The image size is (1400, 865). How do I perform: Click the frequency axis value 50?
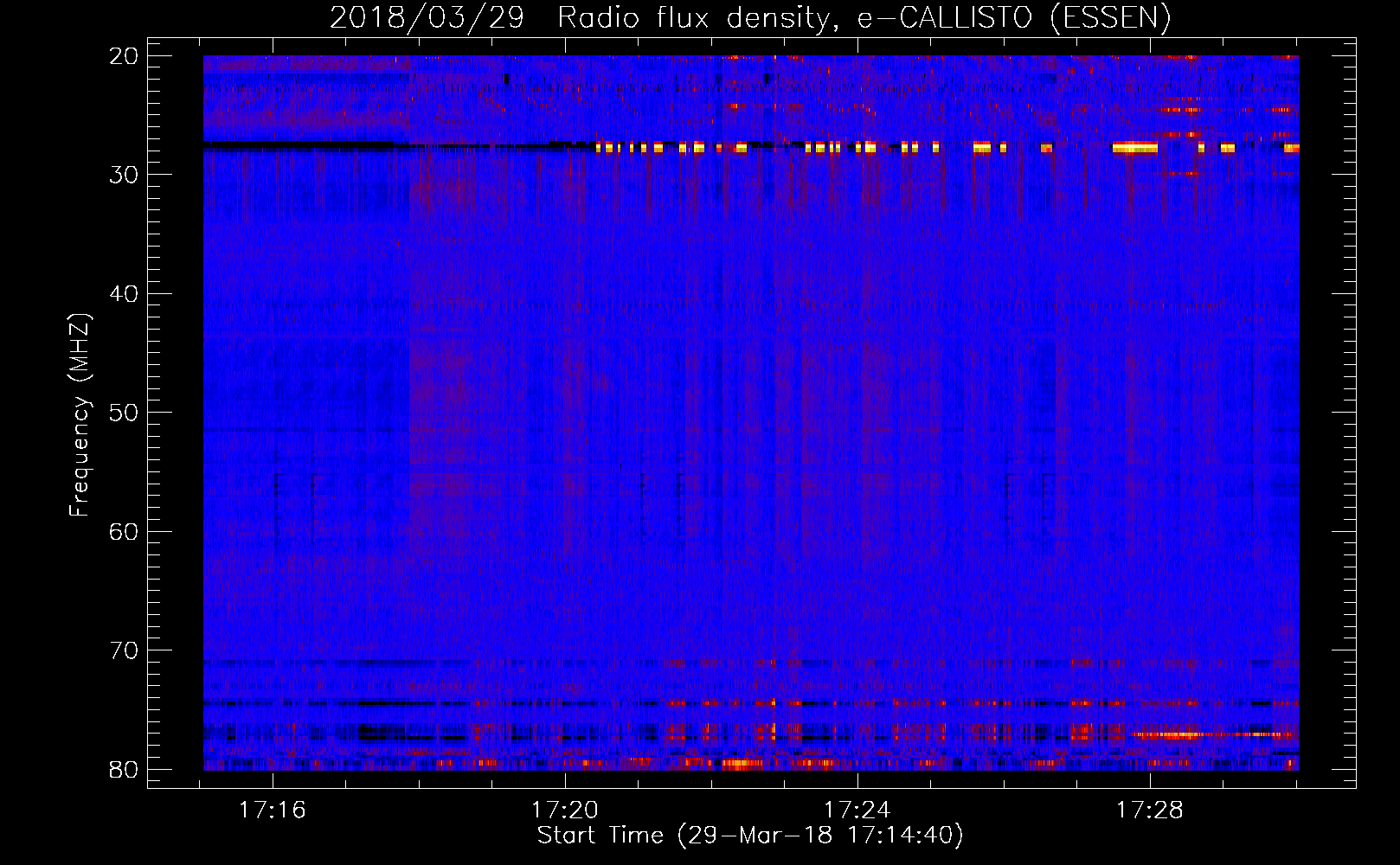coord(125,413)
